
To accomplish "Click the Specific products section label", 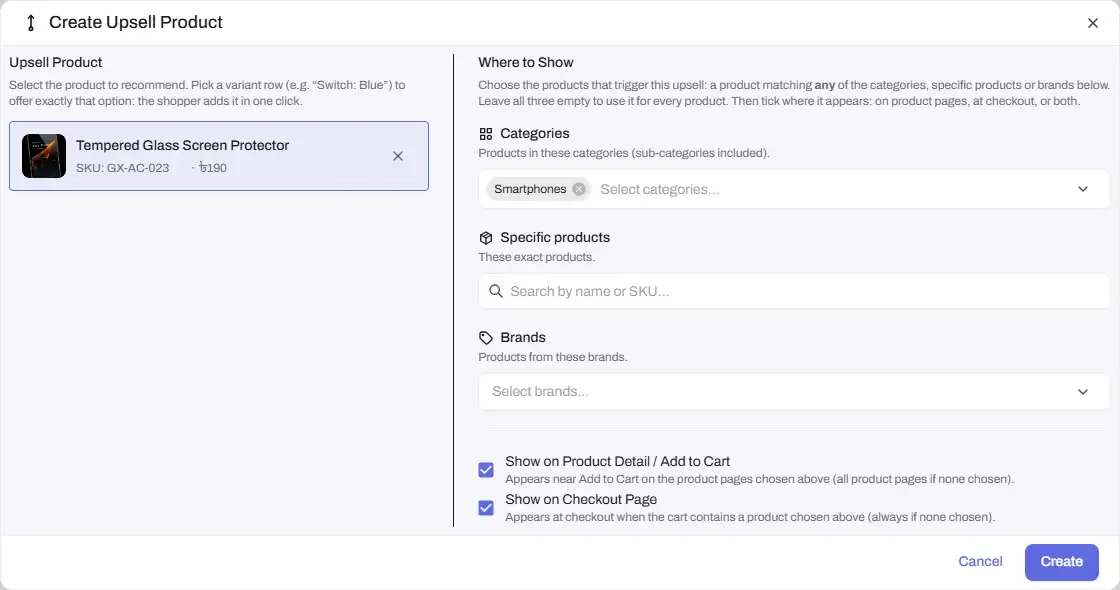I will pos(555,237).
